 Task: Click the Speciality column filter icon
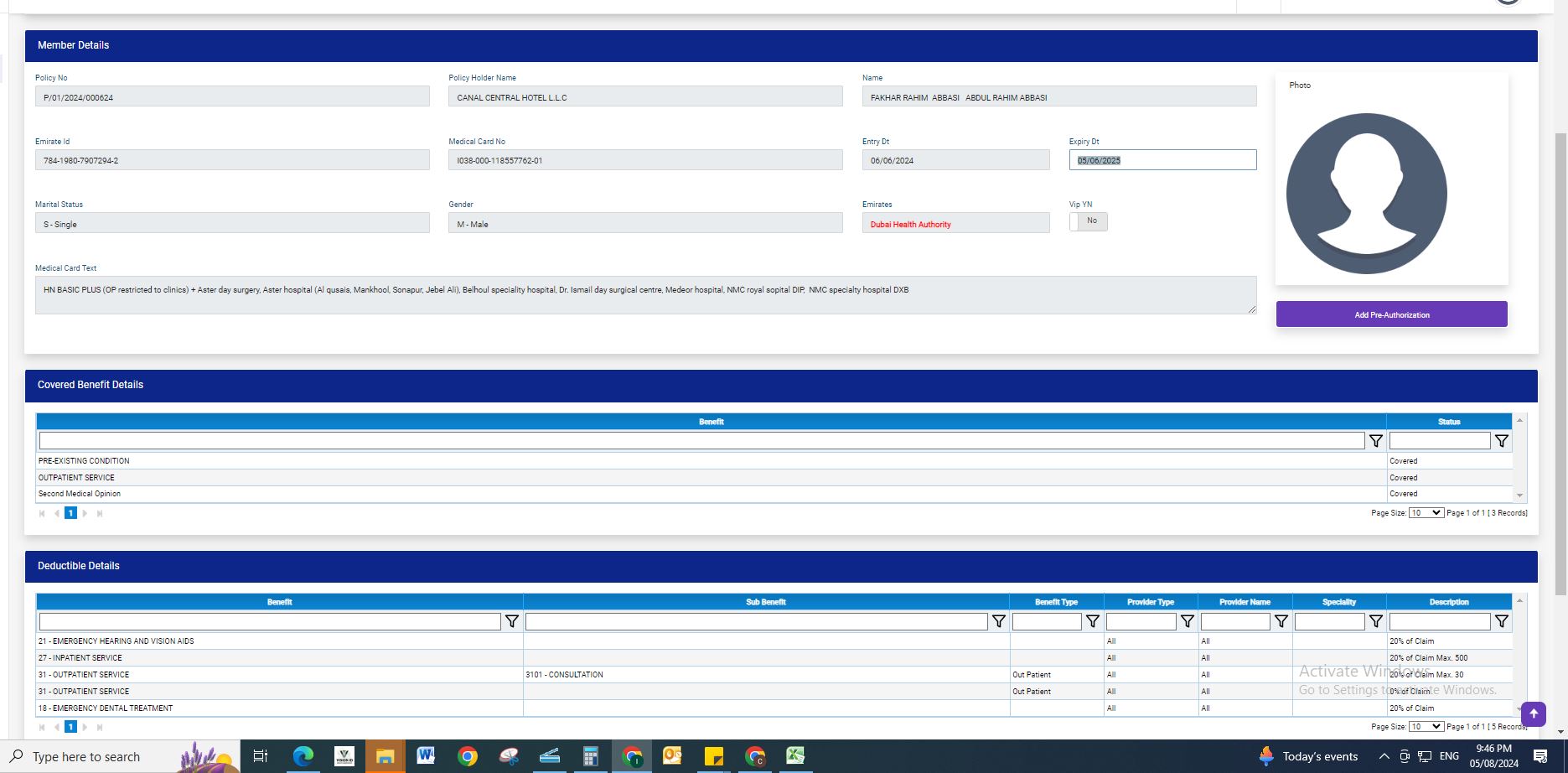(x=1375, y=622)
